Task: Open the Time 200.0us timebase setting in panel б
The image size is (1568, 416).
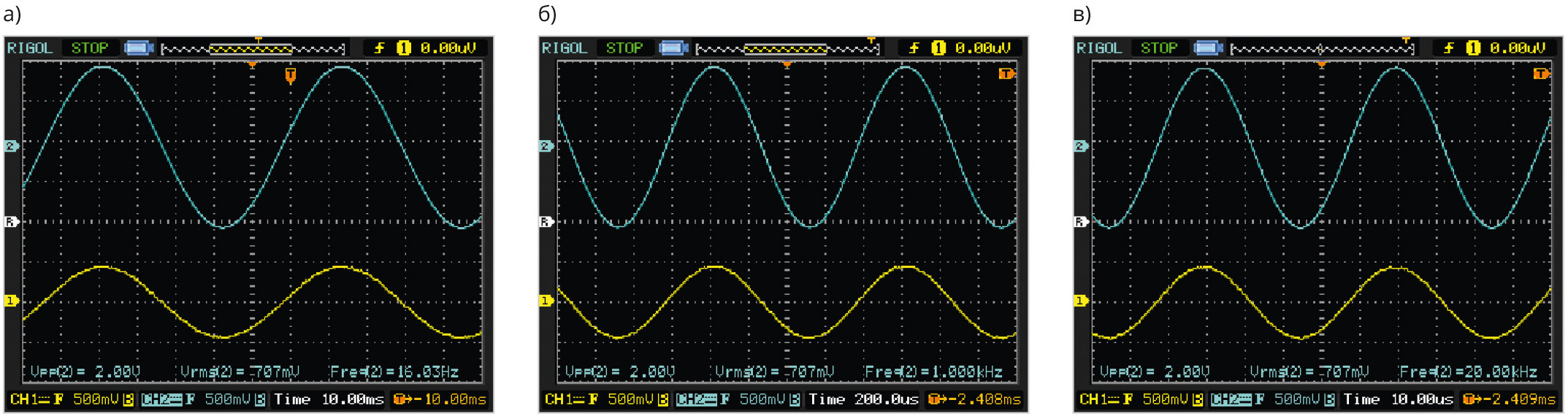Action: (864, 400)
